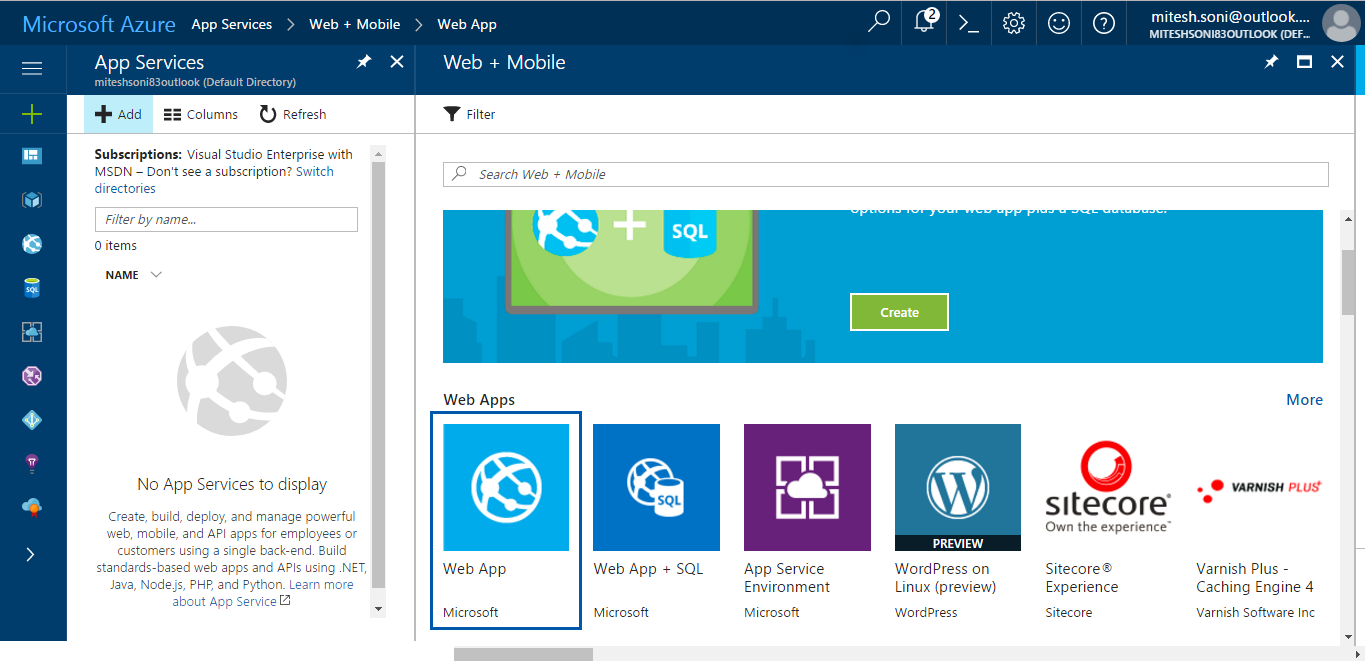Screen dimensions: 1365x661
Task: Launch Cloud Shell from top bar
Action: click(x=968, y=23)
